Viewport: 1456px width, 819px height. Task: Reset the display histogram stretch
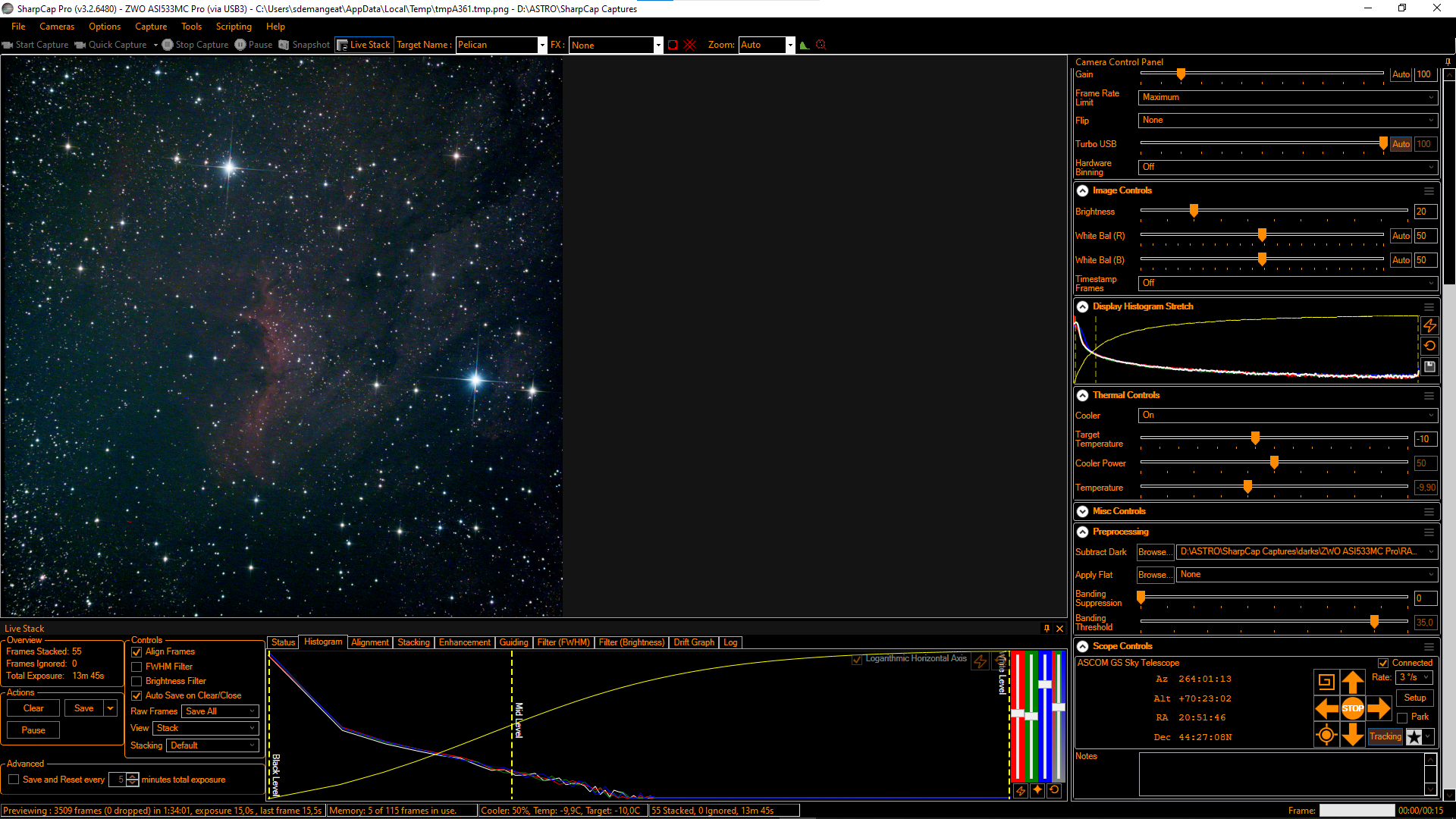click(1429, 346)
